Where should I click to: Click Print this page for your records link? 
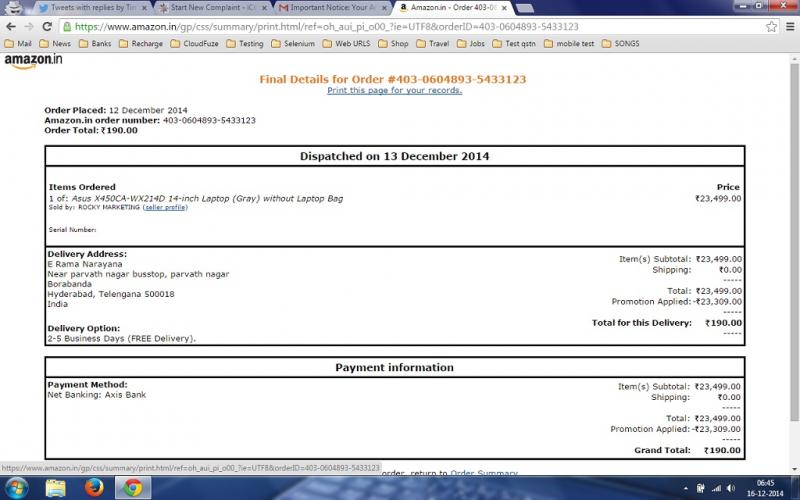[394, 90]
